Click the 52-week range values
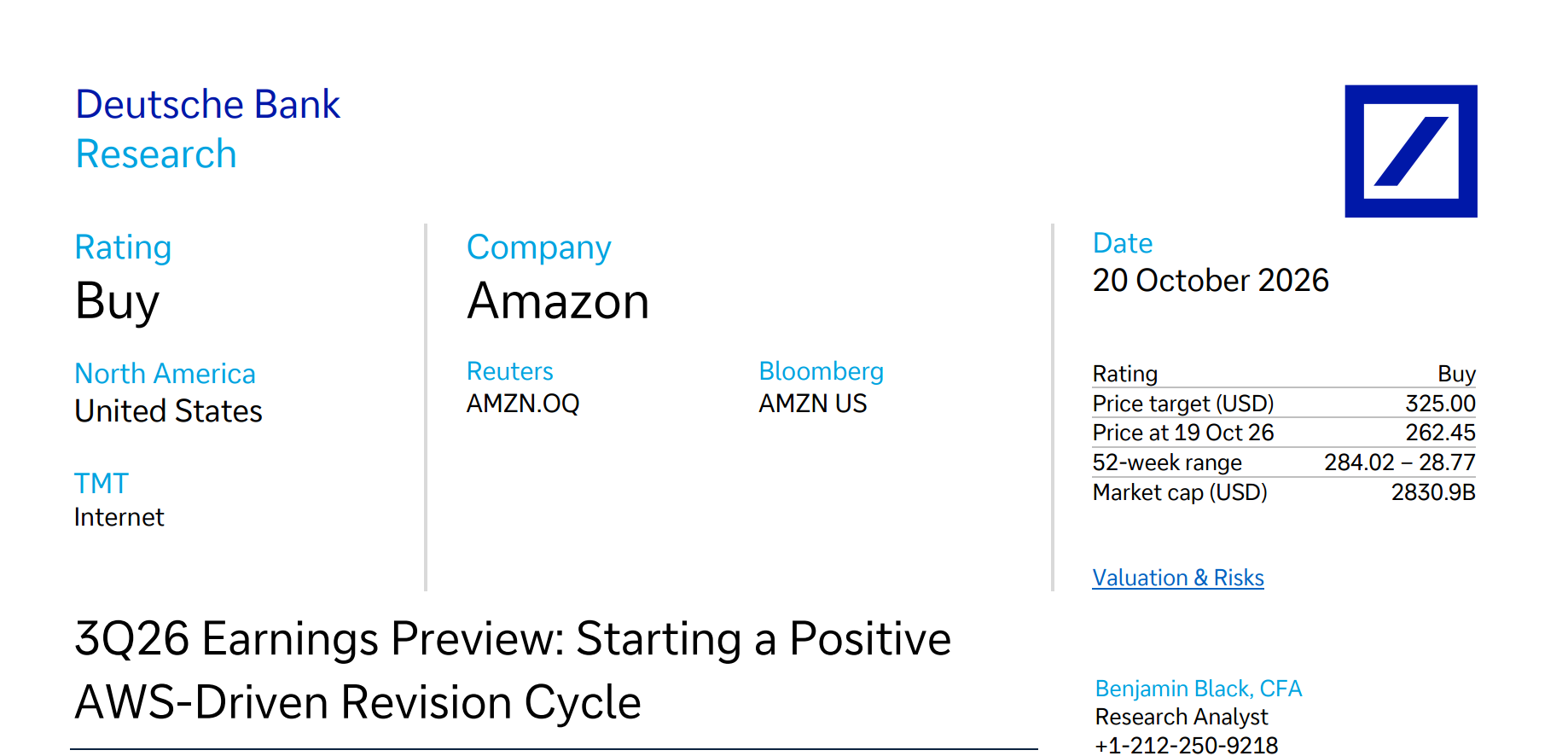Screen dimensions: 1568x756 coord(1399,462)
